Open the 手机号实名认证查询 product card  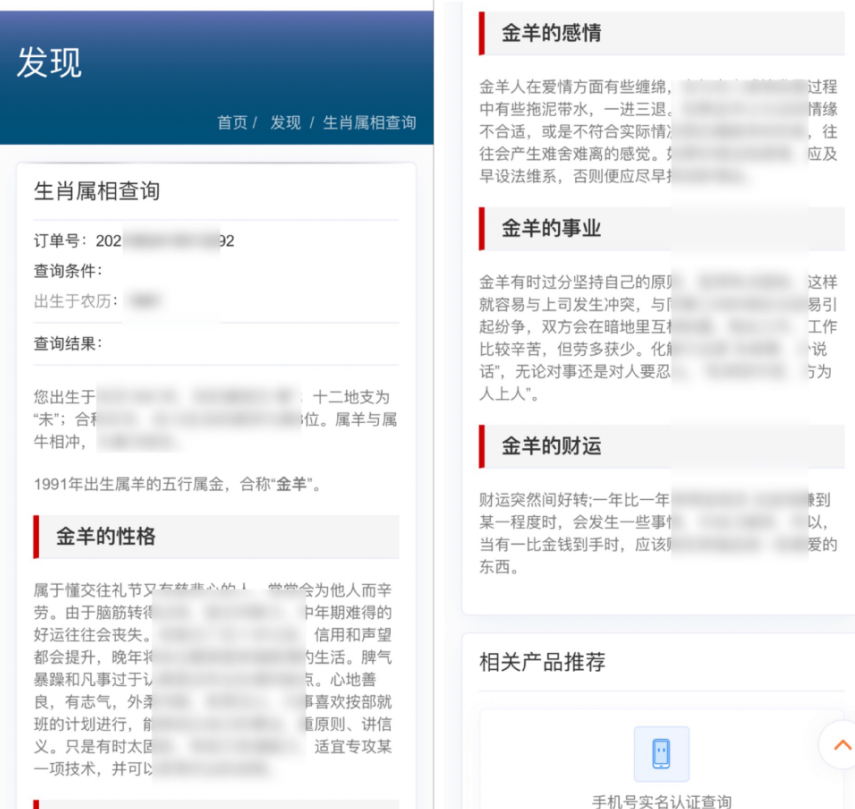[x=662, y=770]
